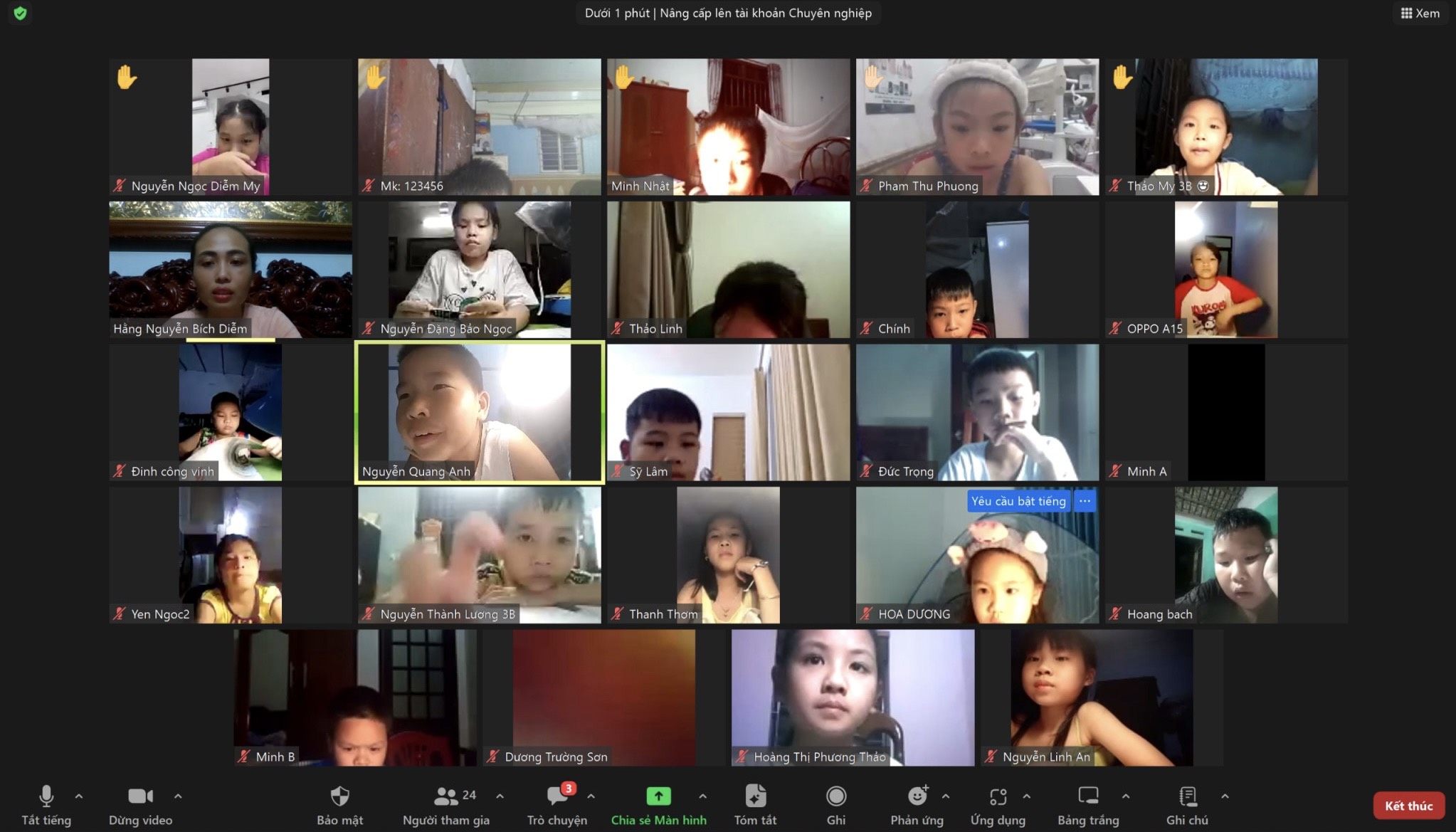1456x832 pixels.
Task: Click the green Chia sẻ Màn hình icon
Action: pyautogui.click(x=658, y=796)
